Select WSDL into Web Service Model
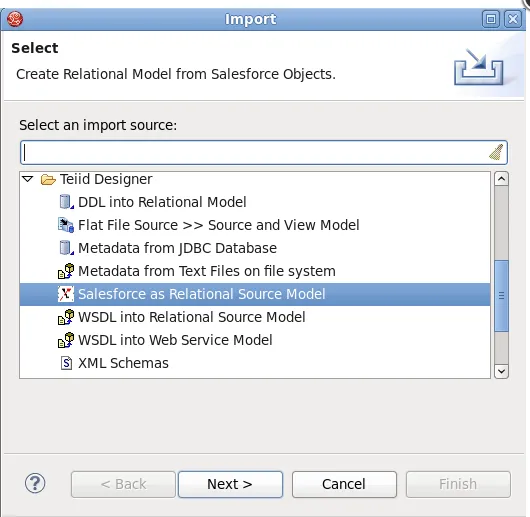530x517 pixels. [175, 340]
